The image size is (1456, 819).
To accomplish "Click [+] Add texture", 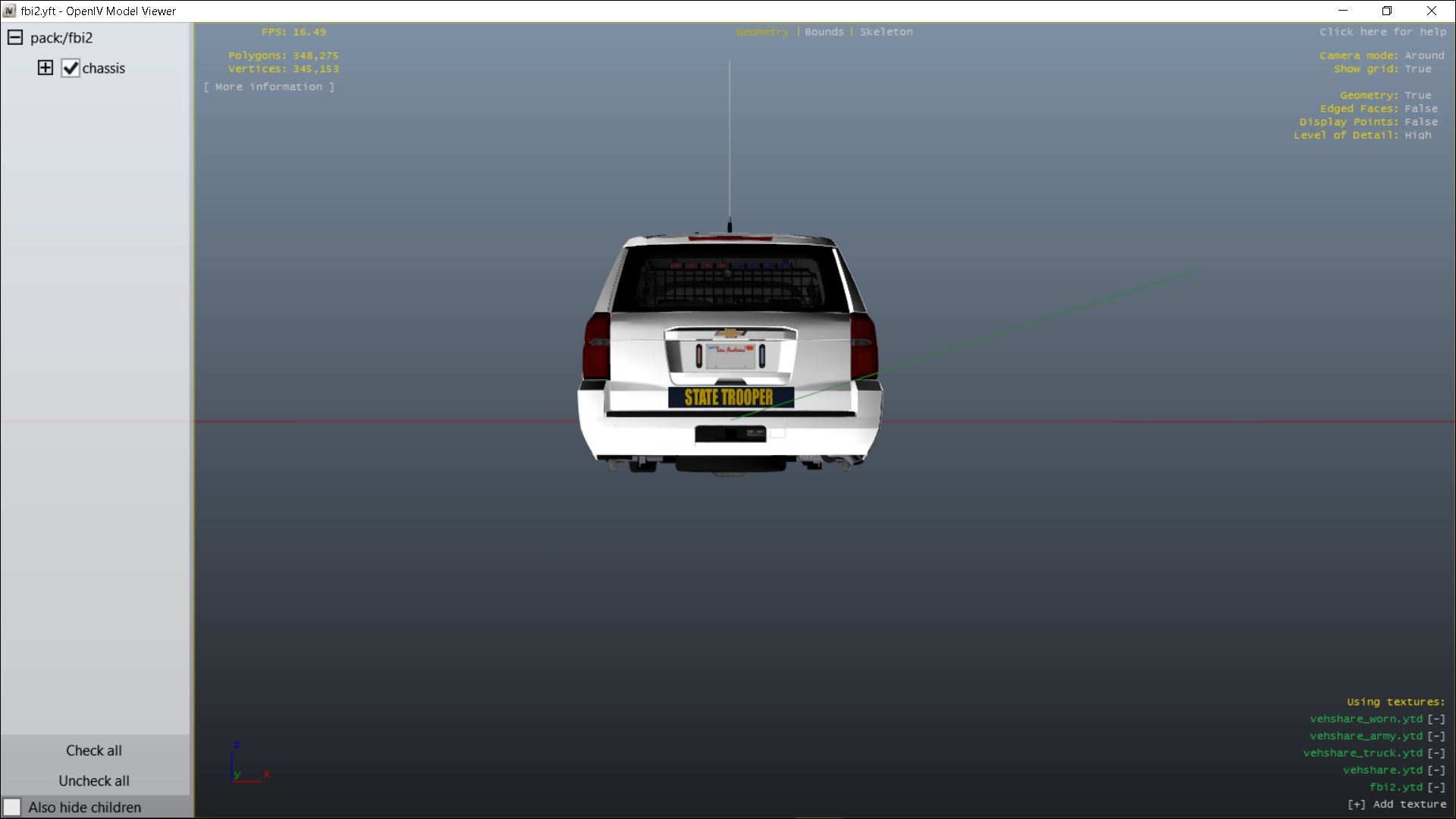I will [x=1396, y=804].
